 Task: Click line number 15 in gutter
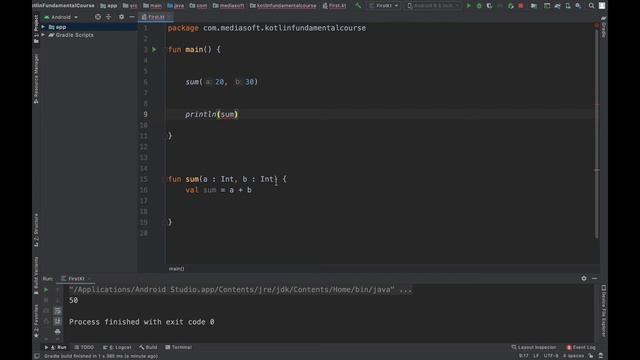(x=144, y=179)
